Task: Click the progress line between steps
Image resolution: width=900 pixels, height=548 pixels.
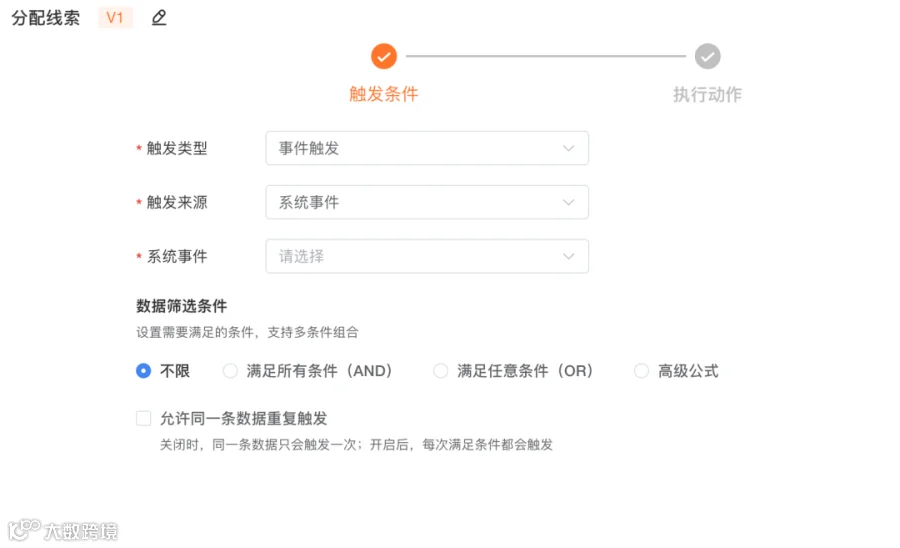Action: point(546,56)
